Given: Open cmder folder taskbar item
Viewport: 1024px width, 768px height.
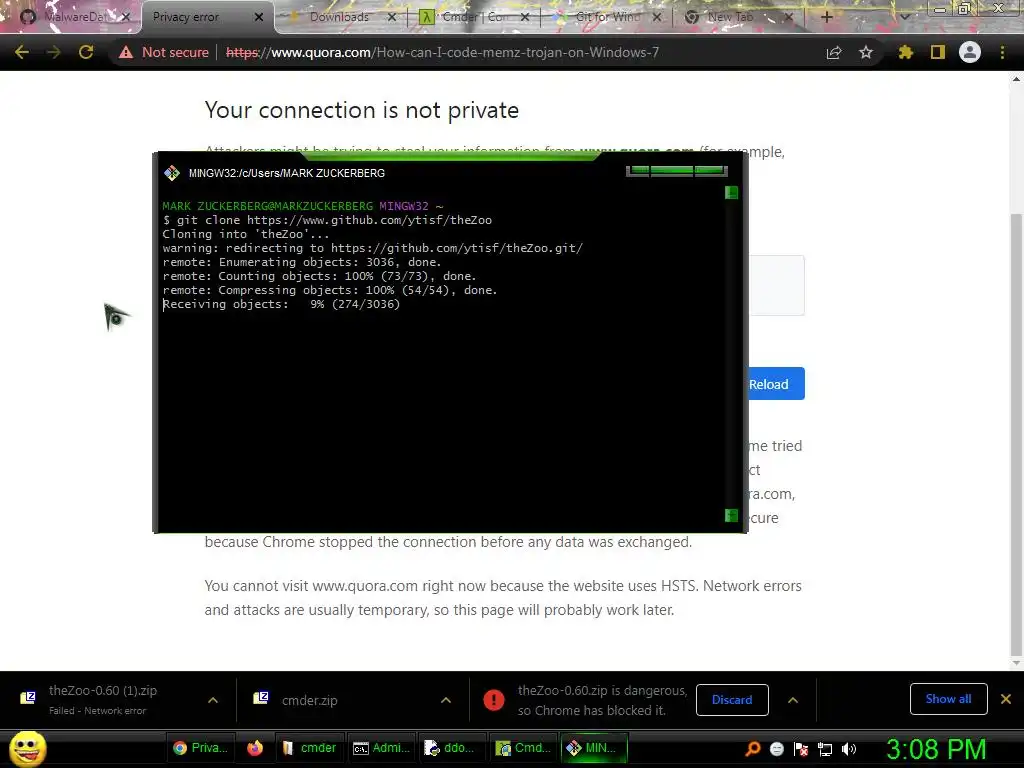Looking at the screenshot, I should pos(309,748).
